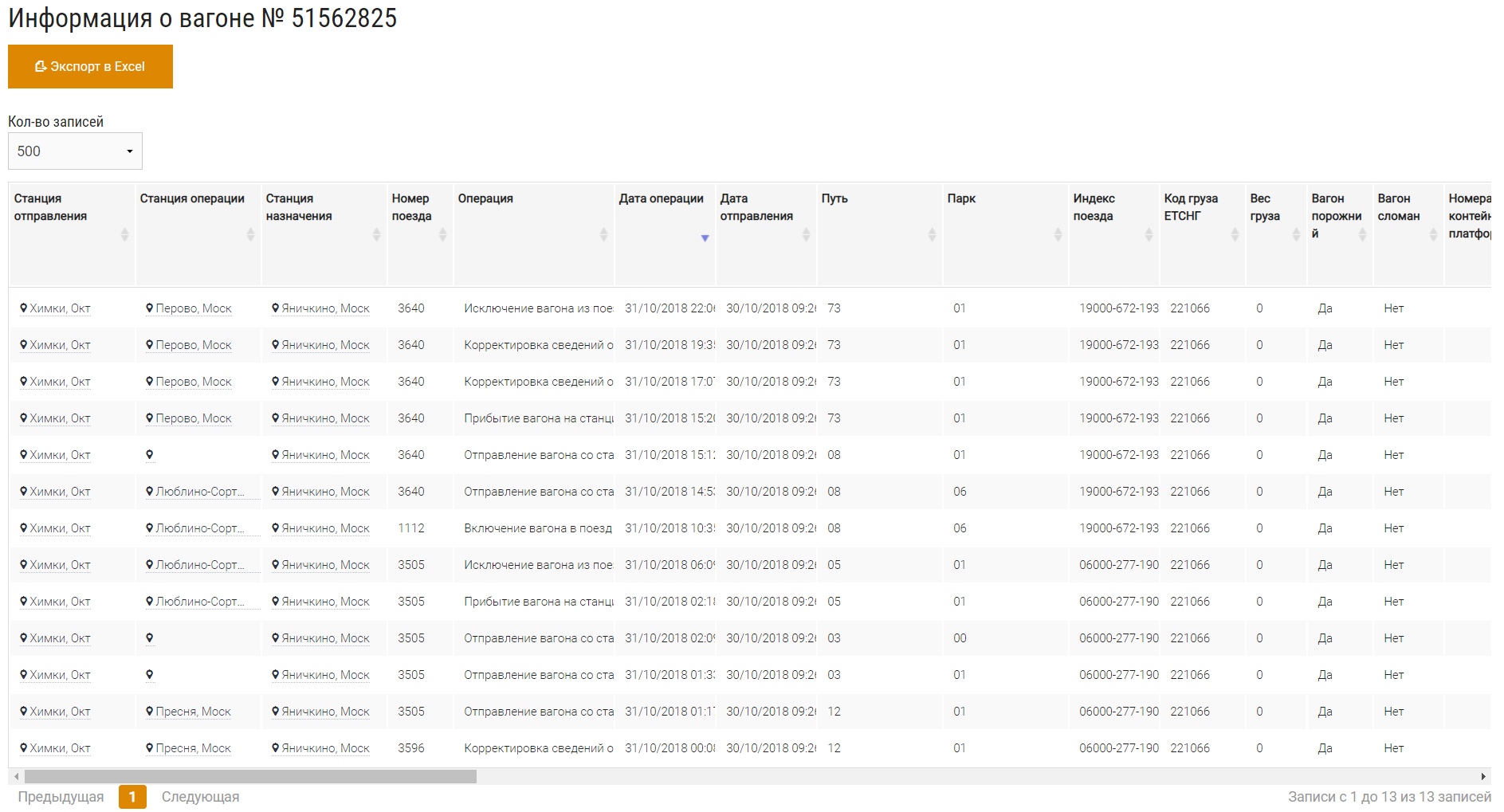Click the right arrow of horizontal scrollbar
Image resolution: width=1504 pixels, height=812 pixels.
(1482, 776)
